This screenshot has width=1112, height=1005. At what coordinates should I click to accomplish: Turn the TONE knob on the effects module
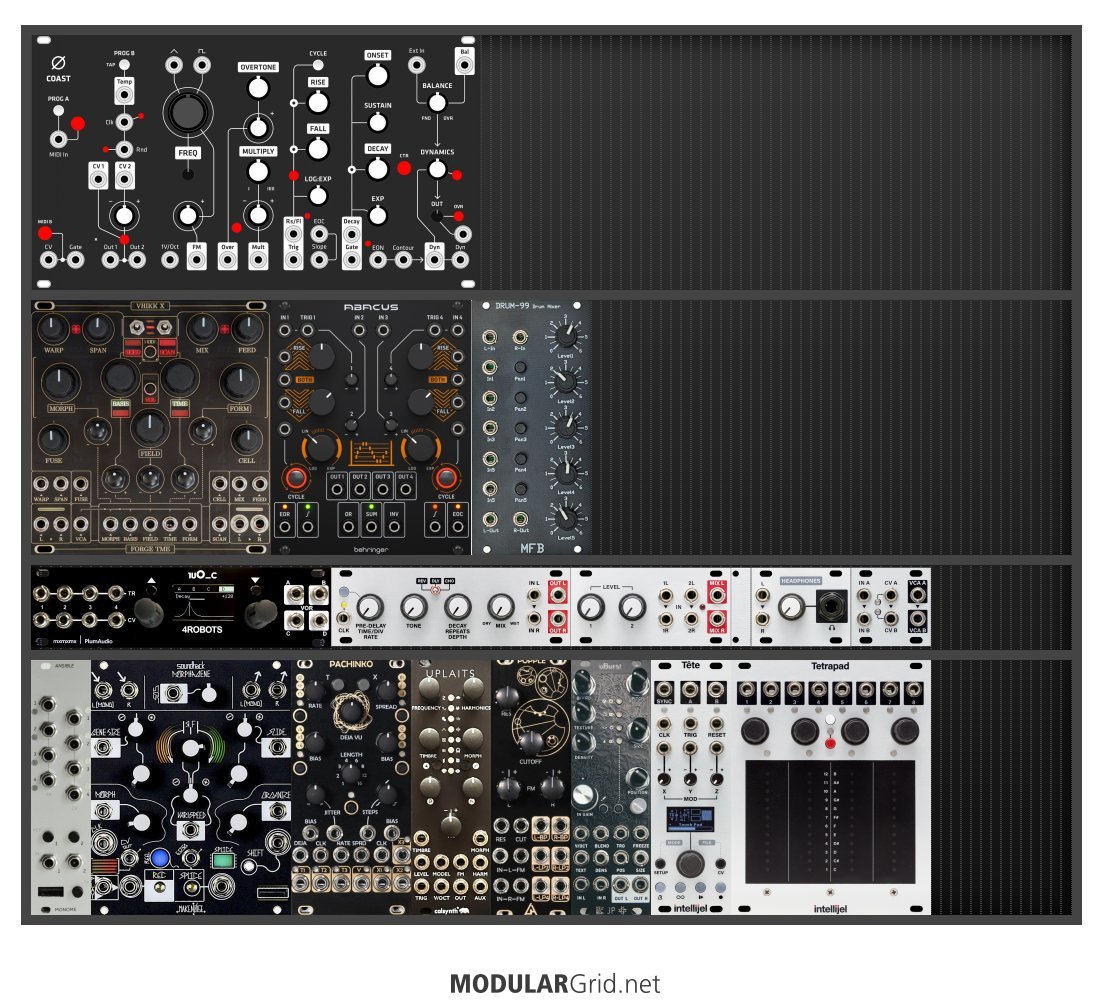(x=413, y=607)
